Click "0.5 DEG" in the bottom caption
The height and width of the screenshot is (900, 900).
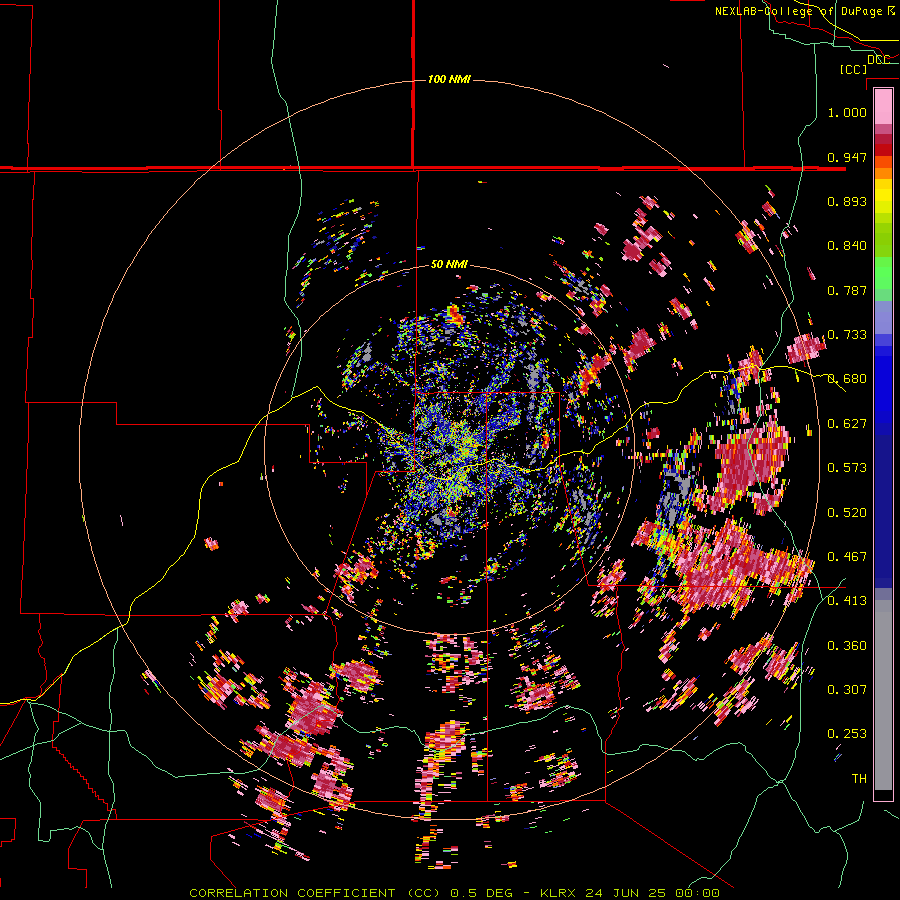tap(481, 893)
